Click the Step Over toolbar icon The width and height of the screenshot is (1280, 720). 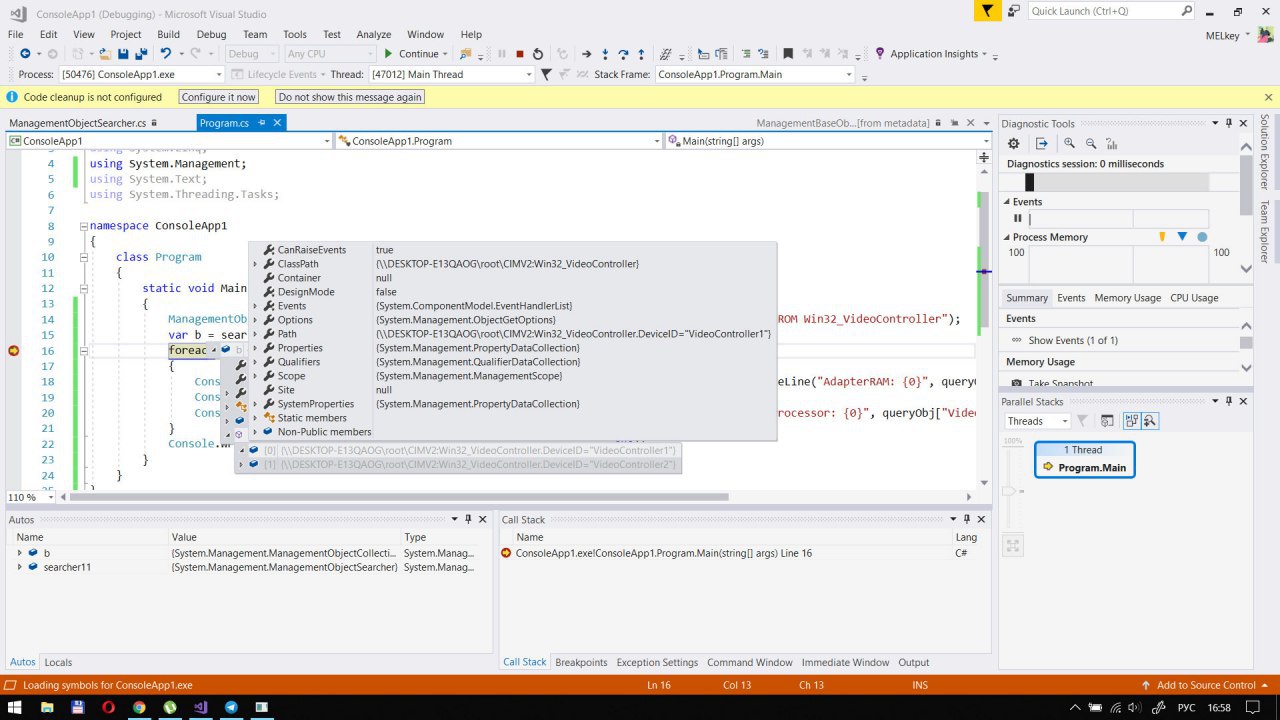point(622,54)
